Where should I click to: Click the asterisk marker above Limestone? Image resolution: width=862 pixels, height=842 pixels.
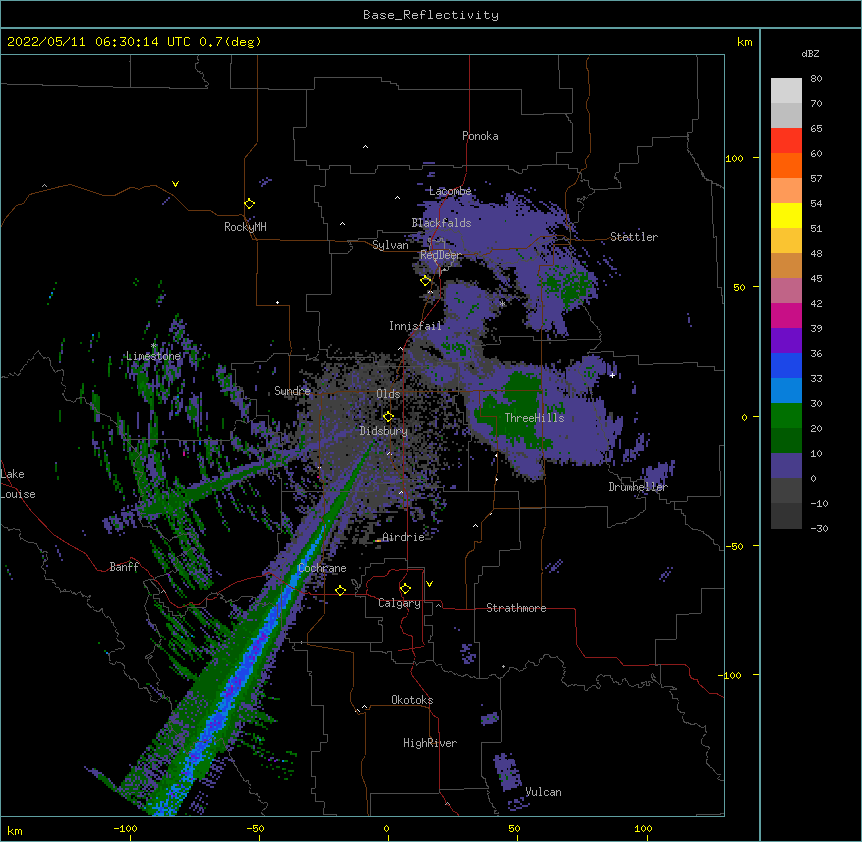(153, 345)
